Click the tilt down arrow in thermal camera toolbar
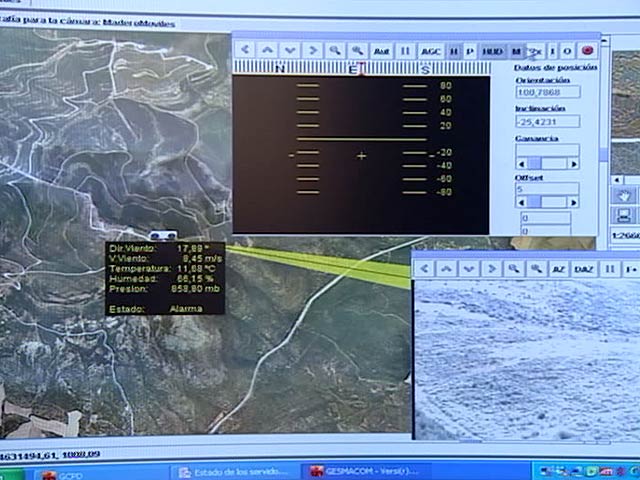 (290, 50)
